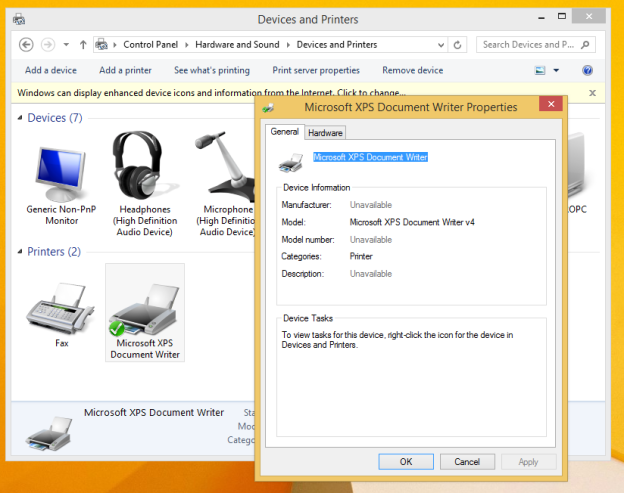This screenshot has height=493, width=624.
Task: Open Help with the question mark icon
Action: click(587, 71)
